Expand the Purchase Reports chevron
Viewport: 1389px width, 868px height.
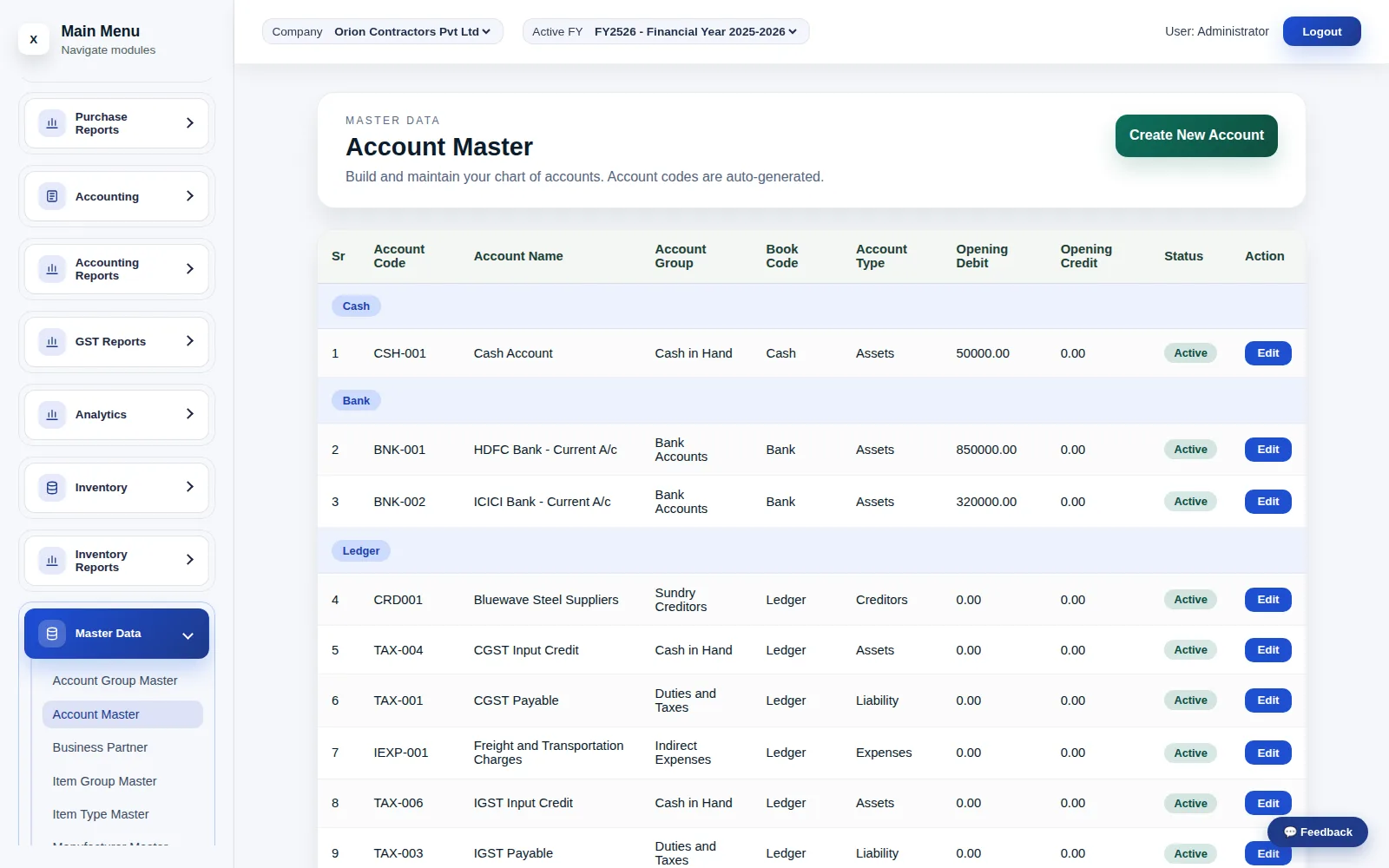click(189, 123)
